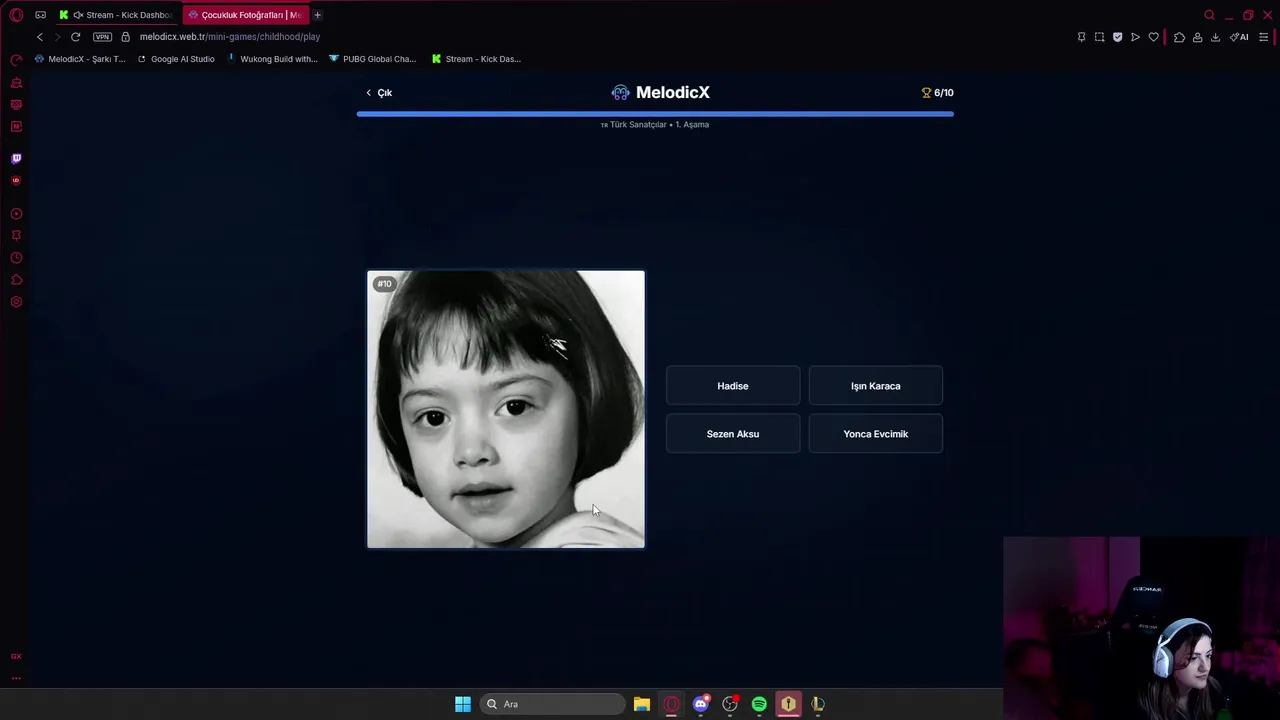Screen dimensions: 1280x720
Task: Open League of Legends from the taskbar
Action: point(818,704)
